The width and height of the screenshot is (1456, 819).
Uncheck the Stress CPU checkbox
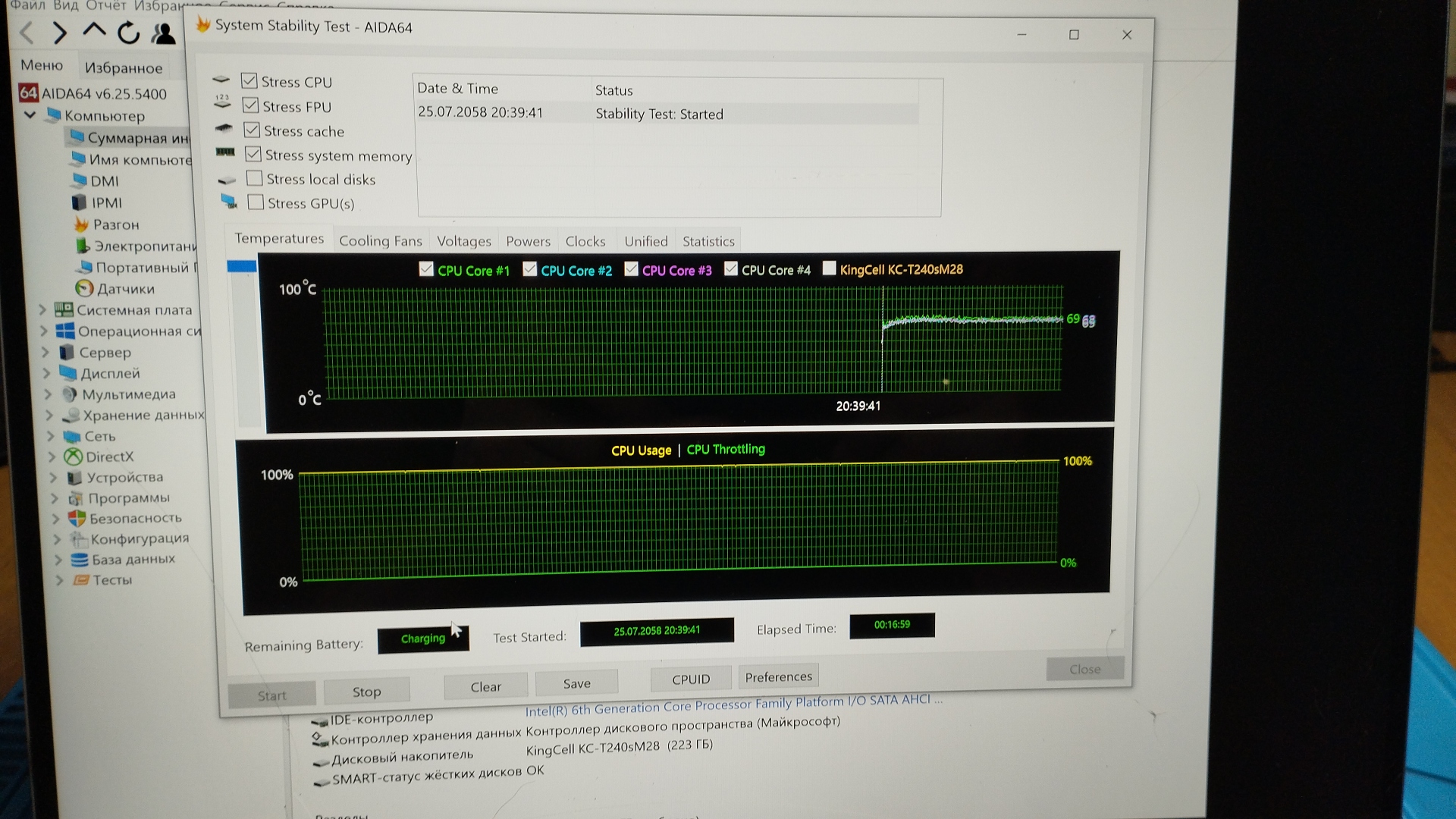coord(249,80)
